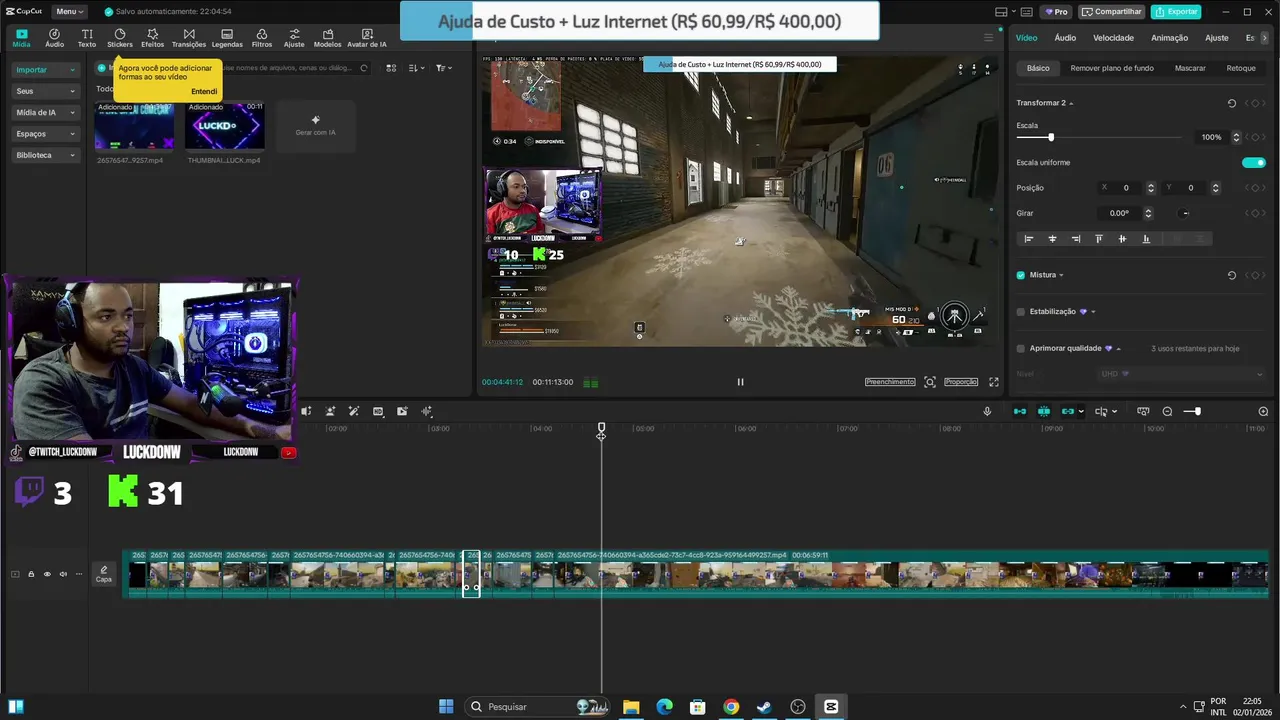Open the Ajuste panel in top toolbar
The height and width of the screenshot is (720, 1280).
(294, 38)
